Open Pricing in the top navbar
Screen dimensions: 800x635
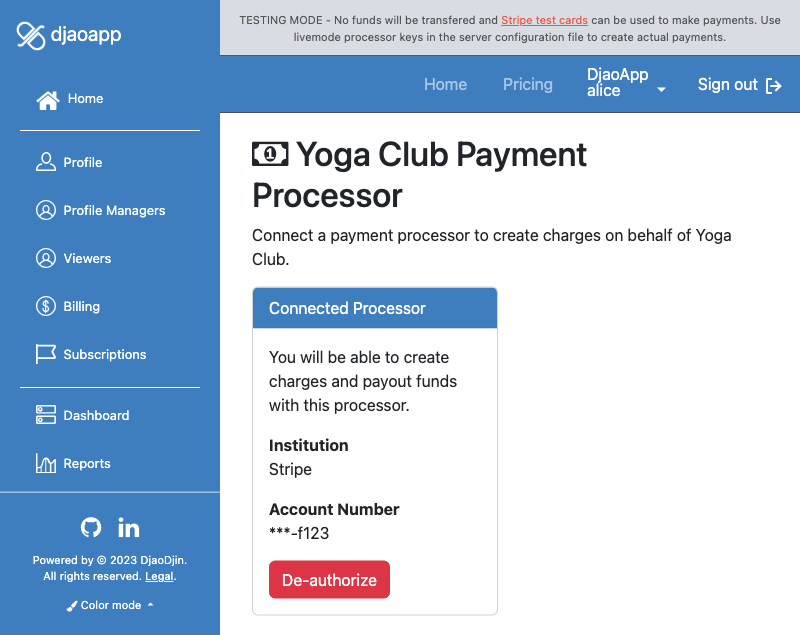(x=528, y=84)
